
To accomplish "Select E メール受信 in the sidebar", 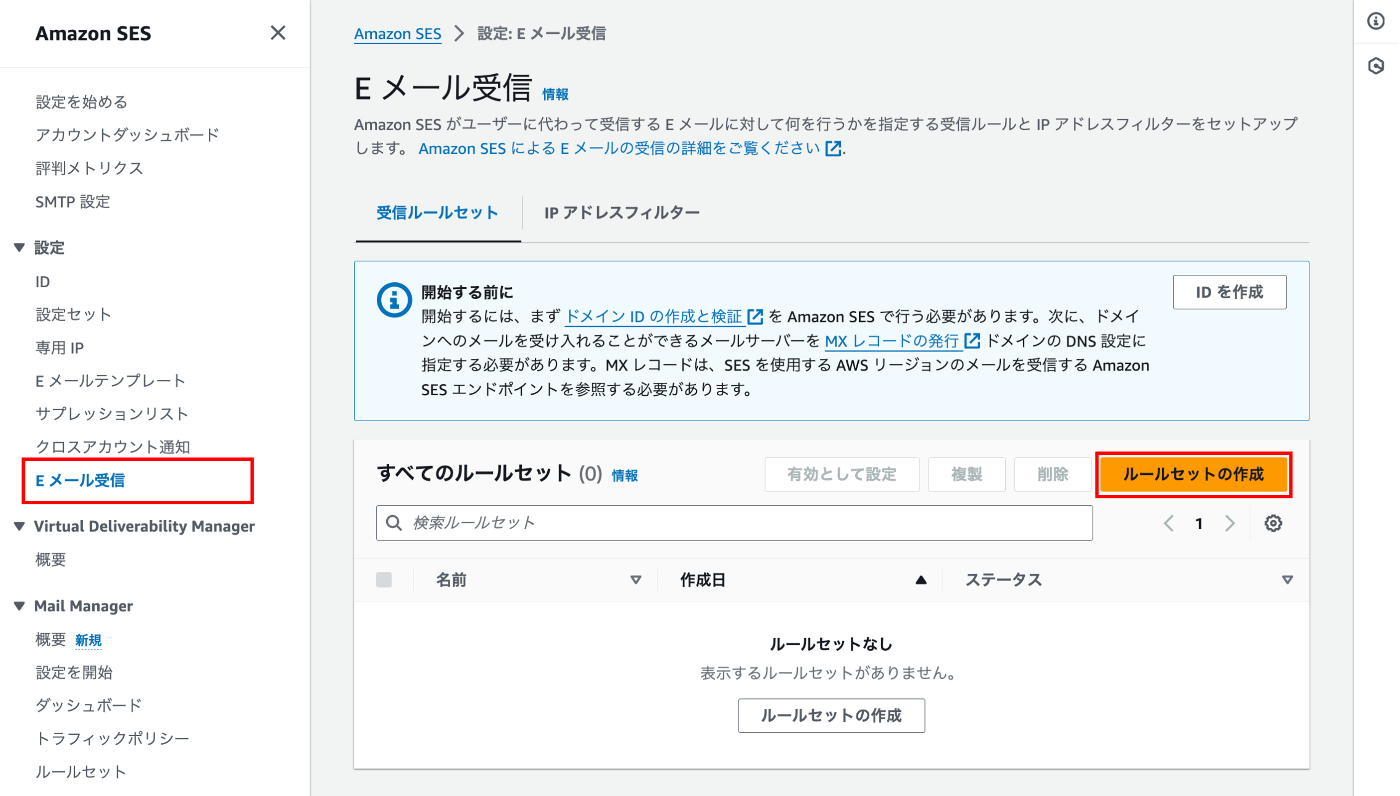I will point(80,480).
